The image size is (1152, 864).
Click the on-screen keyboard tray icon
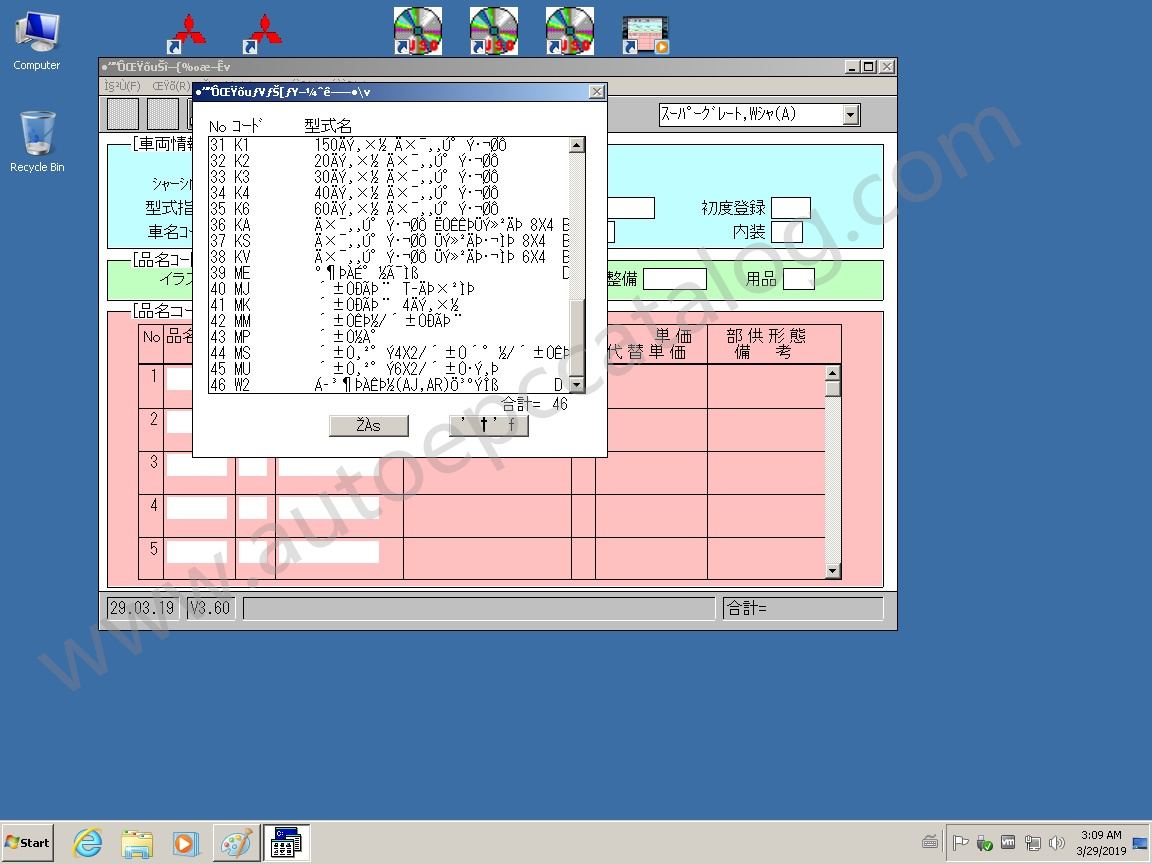(929, 843)
